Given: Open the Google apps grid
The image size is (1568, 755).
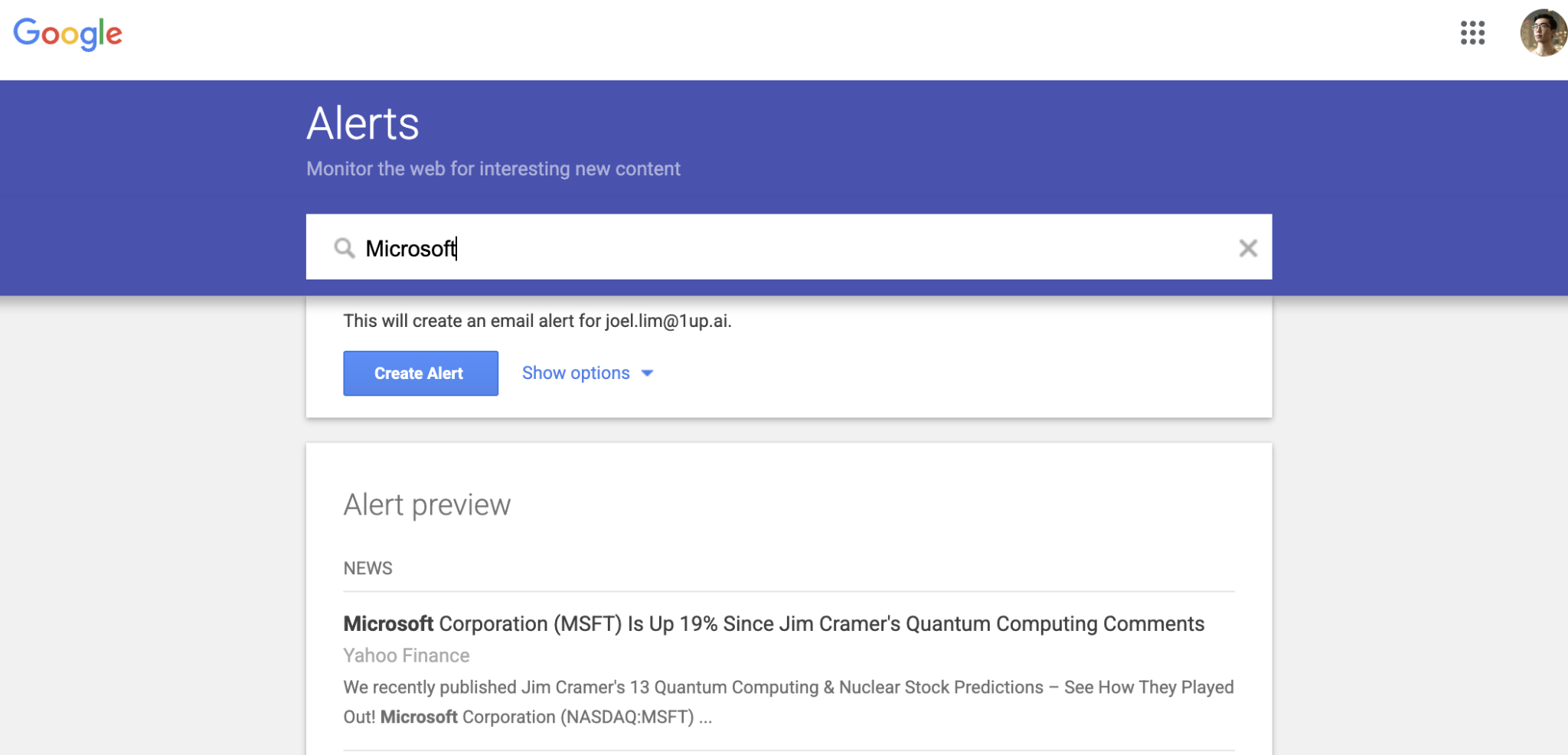Looking at the screenshot, I should pyautogui.click(x=1472, y=33).
